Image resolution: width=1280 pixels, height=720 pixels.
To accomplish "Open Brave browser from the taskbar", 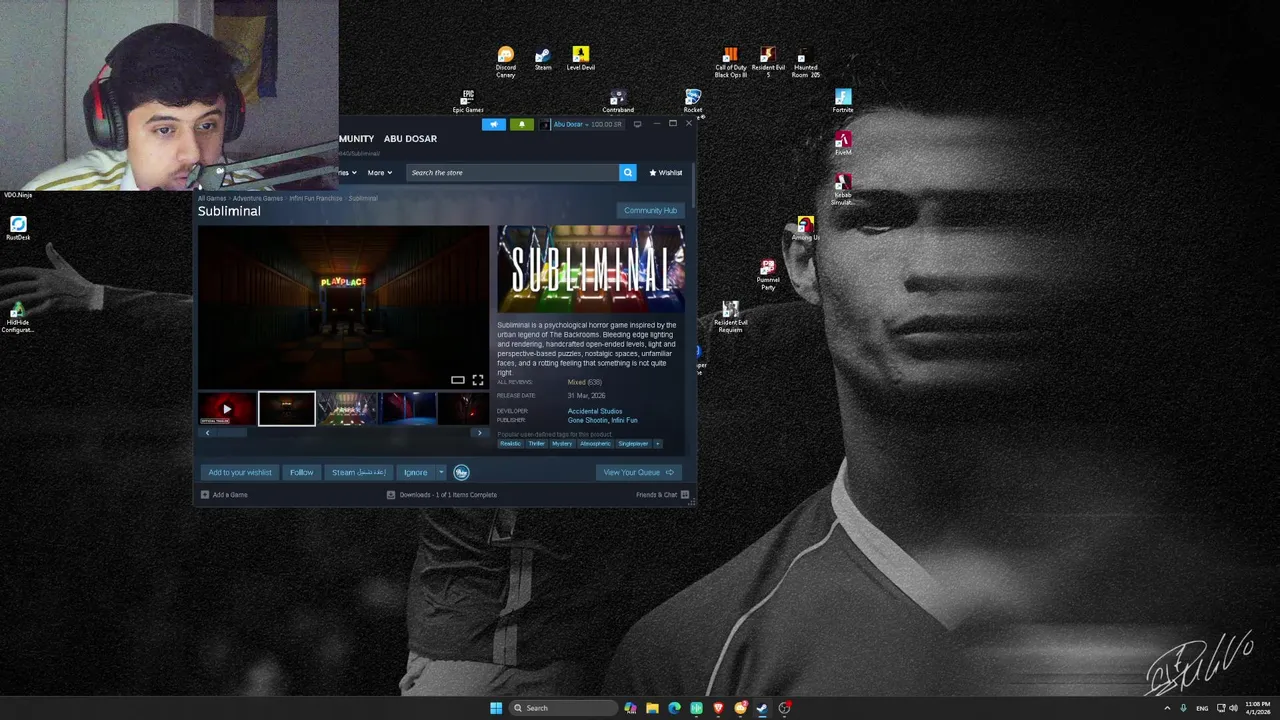I will point(718,708).
